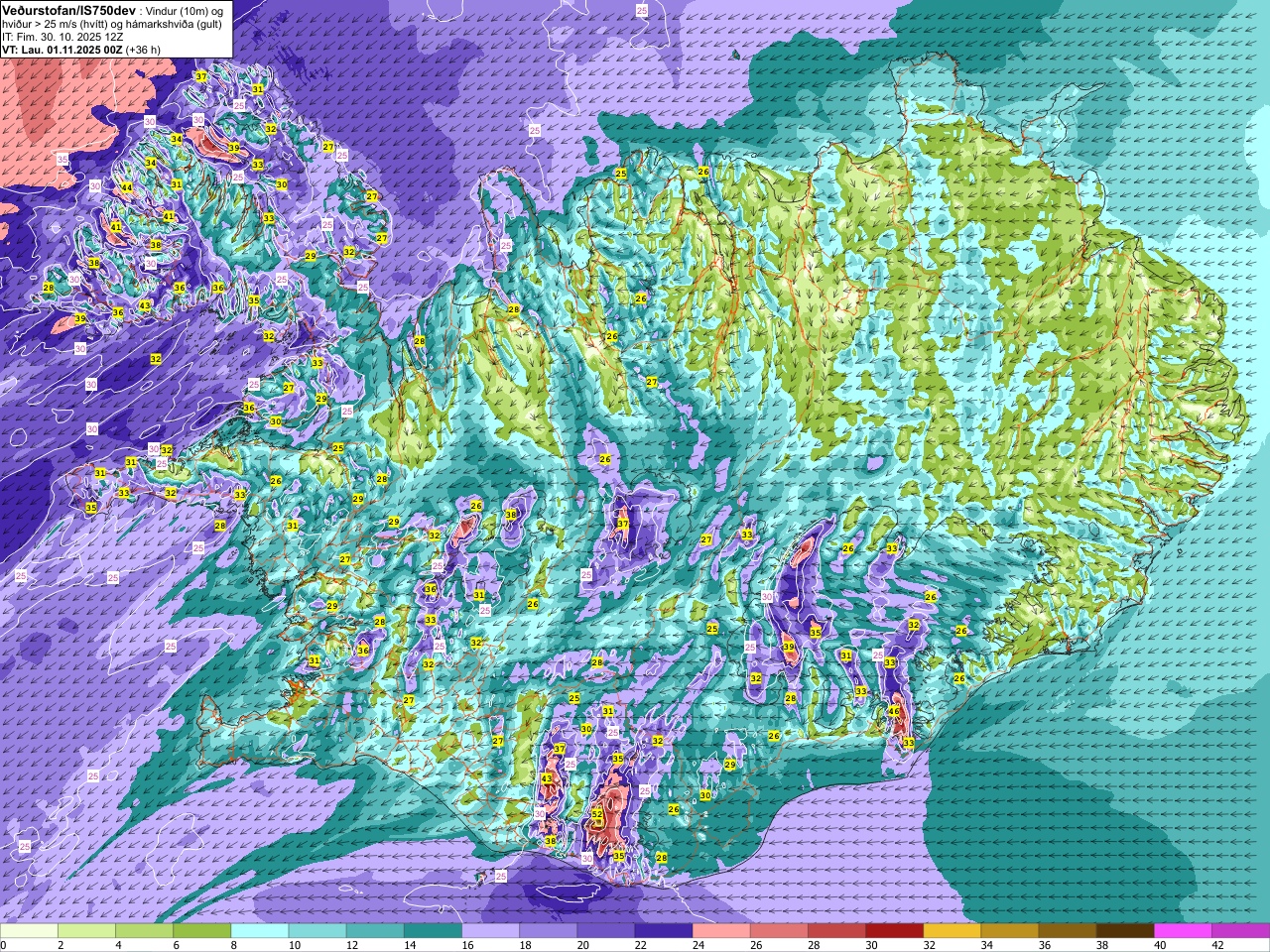Image resolution: width=1270 pixels, height=952 pixels.
Task: Click the yellow max gust label '52'
Action: 597,813
